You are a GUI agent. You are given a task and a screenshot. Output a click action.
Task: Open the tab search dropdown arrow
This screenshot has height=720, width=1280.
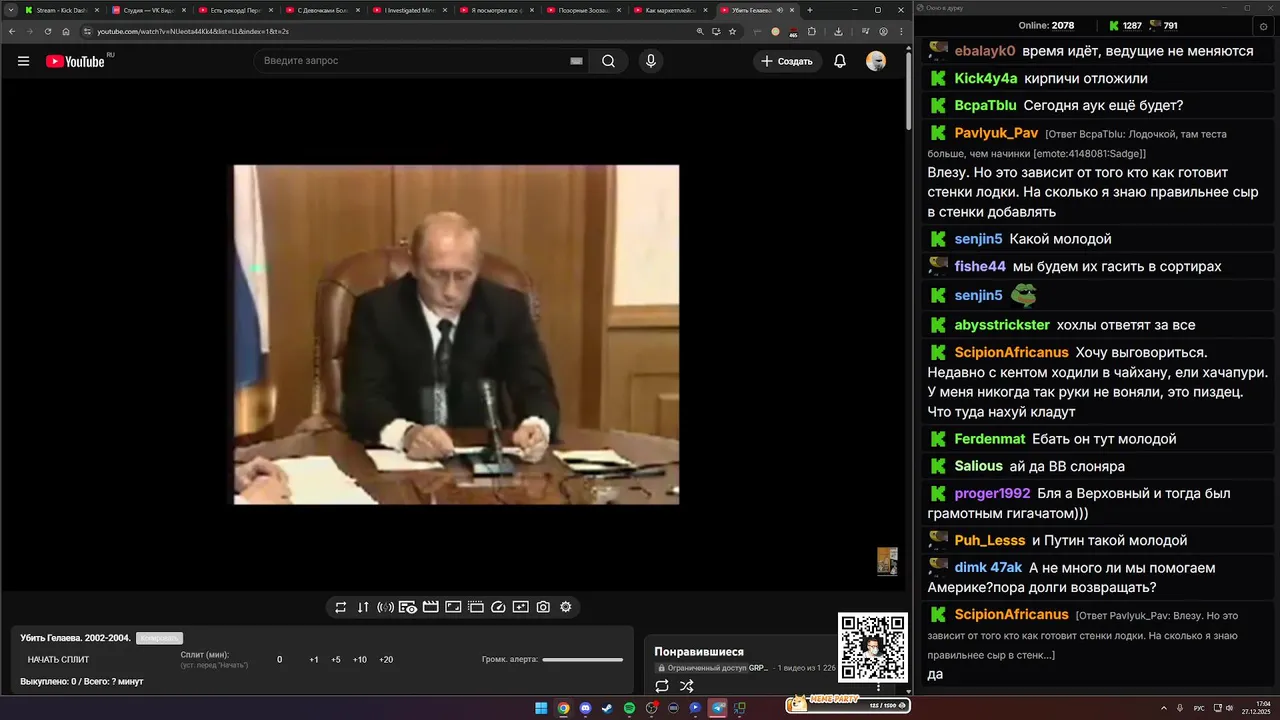(10, 10)
